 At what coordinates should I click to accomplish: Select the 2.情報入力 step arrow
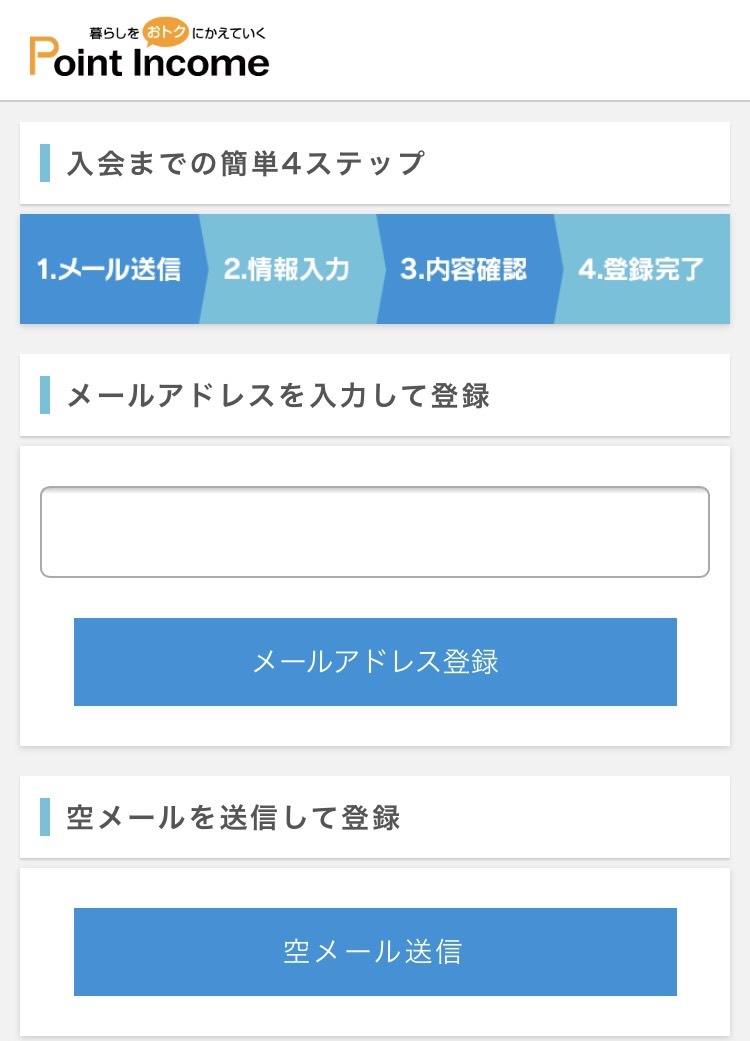[x=285, y=269]
